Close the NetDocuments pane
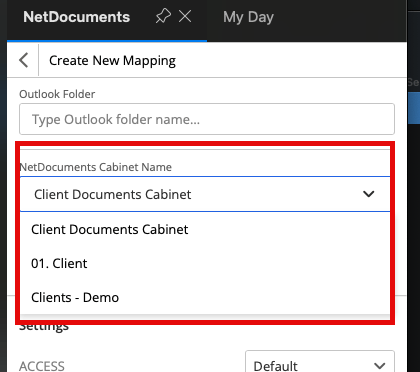Image resolution: width=420 pixels, height=372 pixels. click(185, 16)
